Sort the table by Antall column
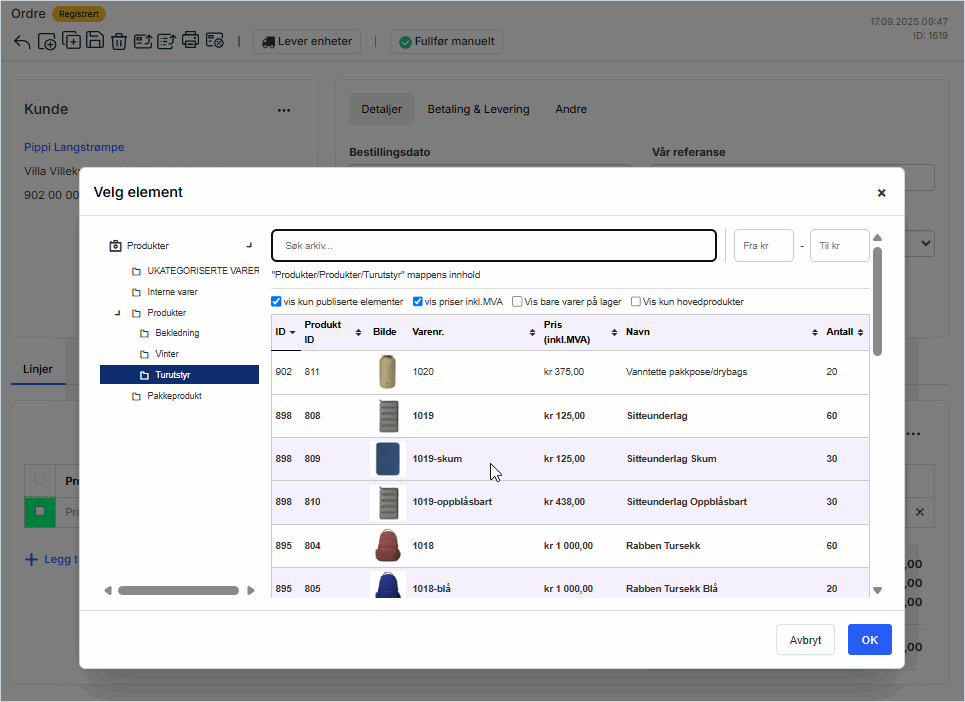This screenshot has height=702, width=965. (860, 332)
